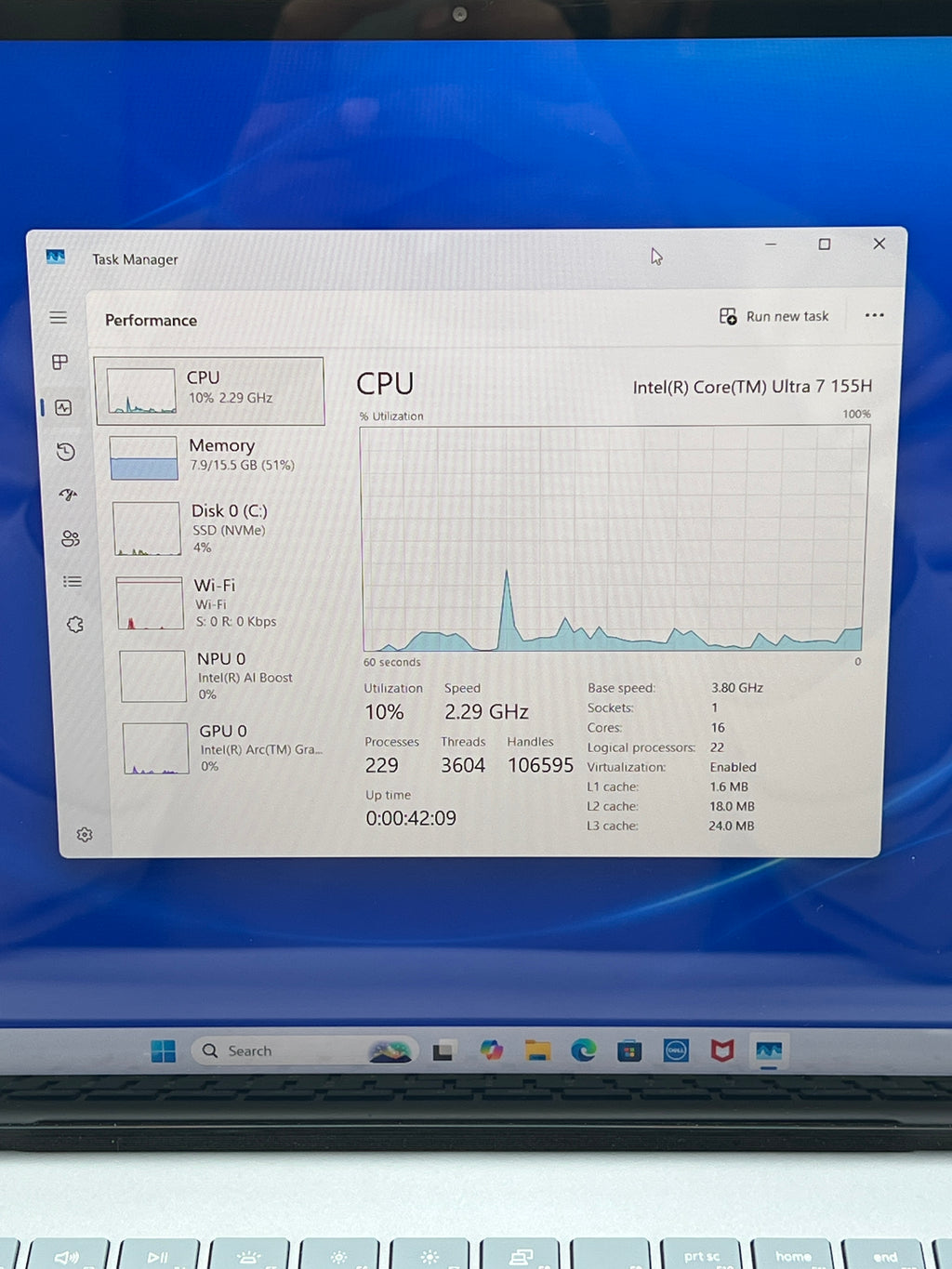The image size is (952, 1269).
Task: Click the Intel(R) Core(TM) Ultra 7 155H label
Action: point(752,387)
